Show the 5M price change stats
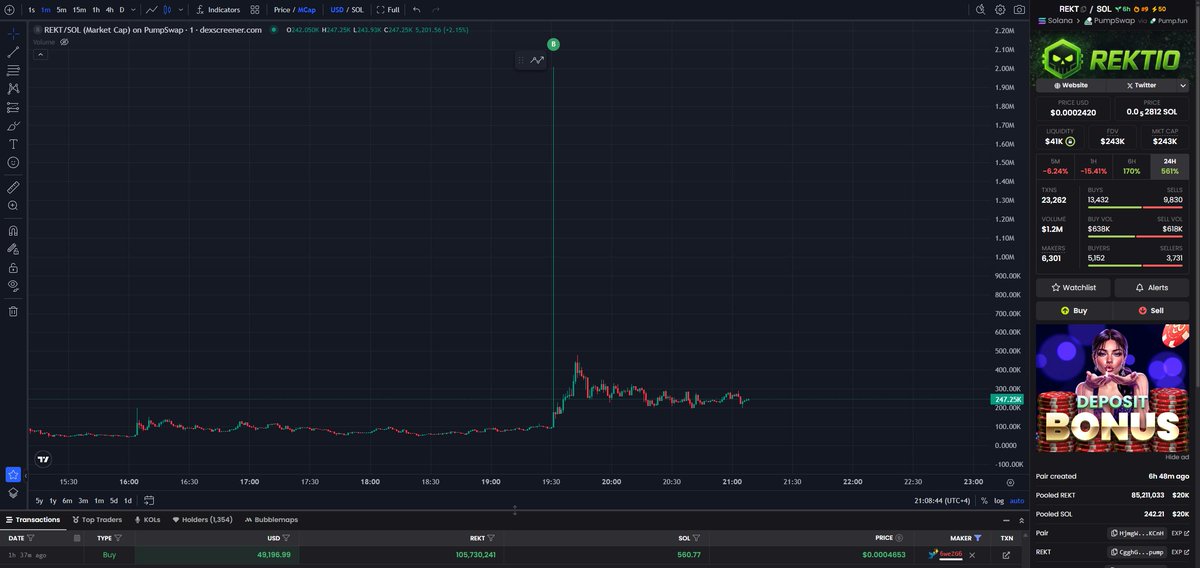This screenshot has height=568, width=1200. pos(1055,166)
